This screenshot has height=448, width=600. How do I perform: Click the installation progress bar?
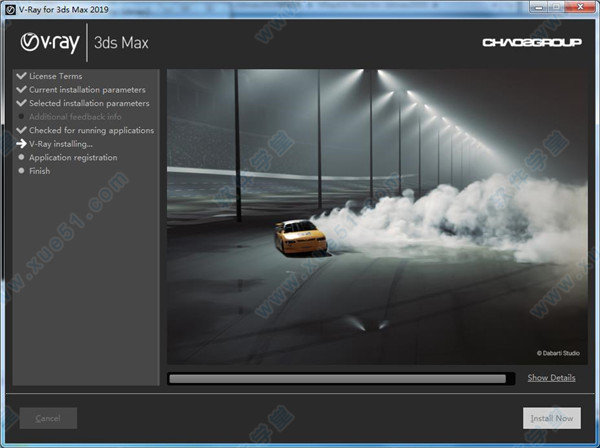point(341,378)
